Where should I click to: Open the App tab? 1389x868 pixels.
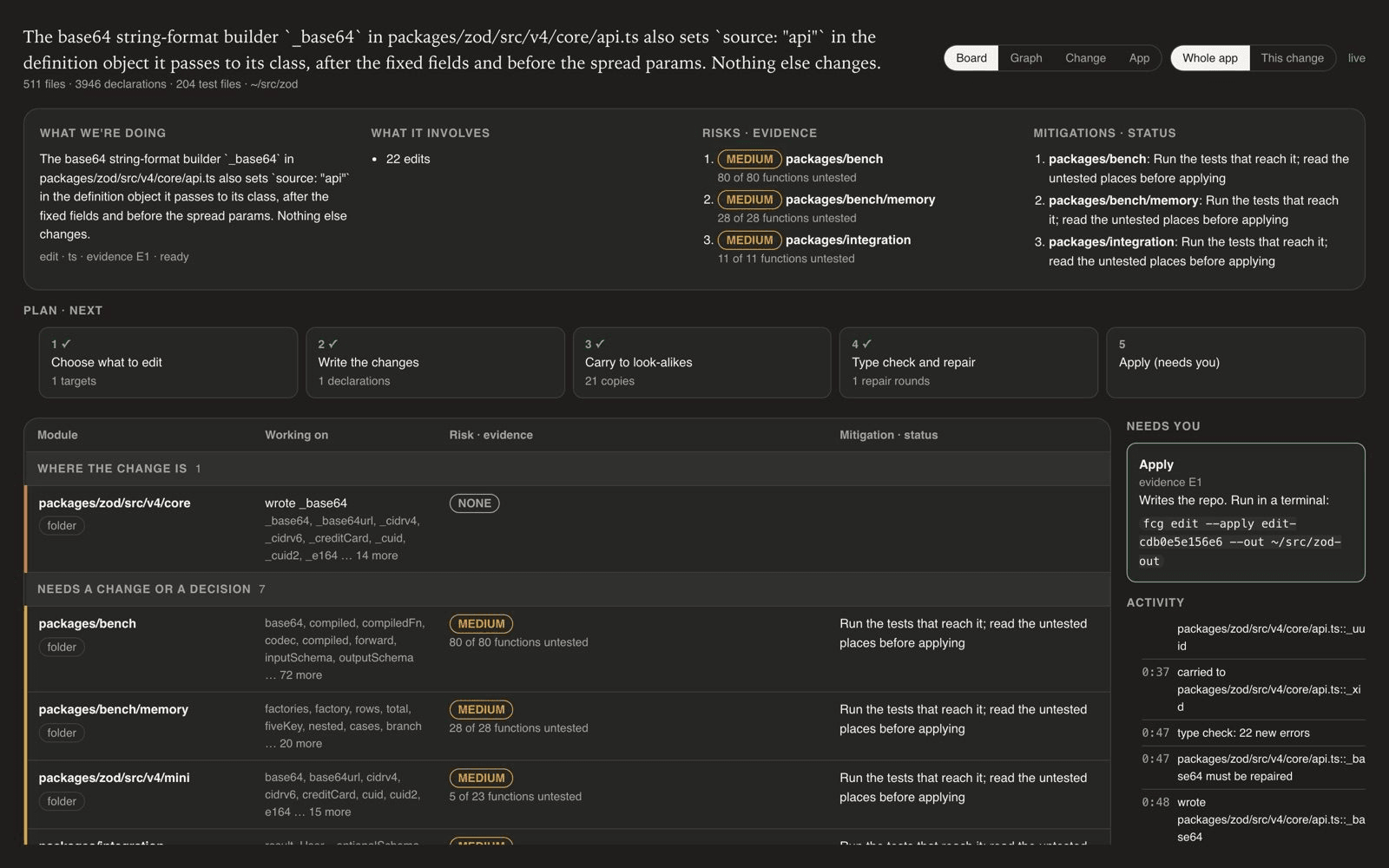pos(1139,58)
